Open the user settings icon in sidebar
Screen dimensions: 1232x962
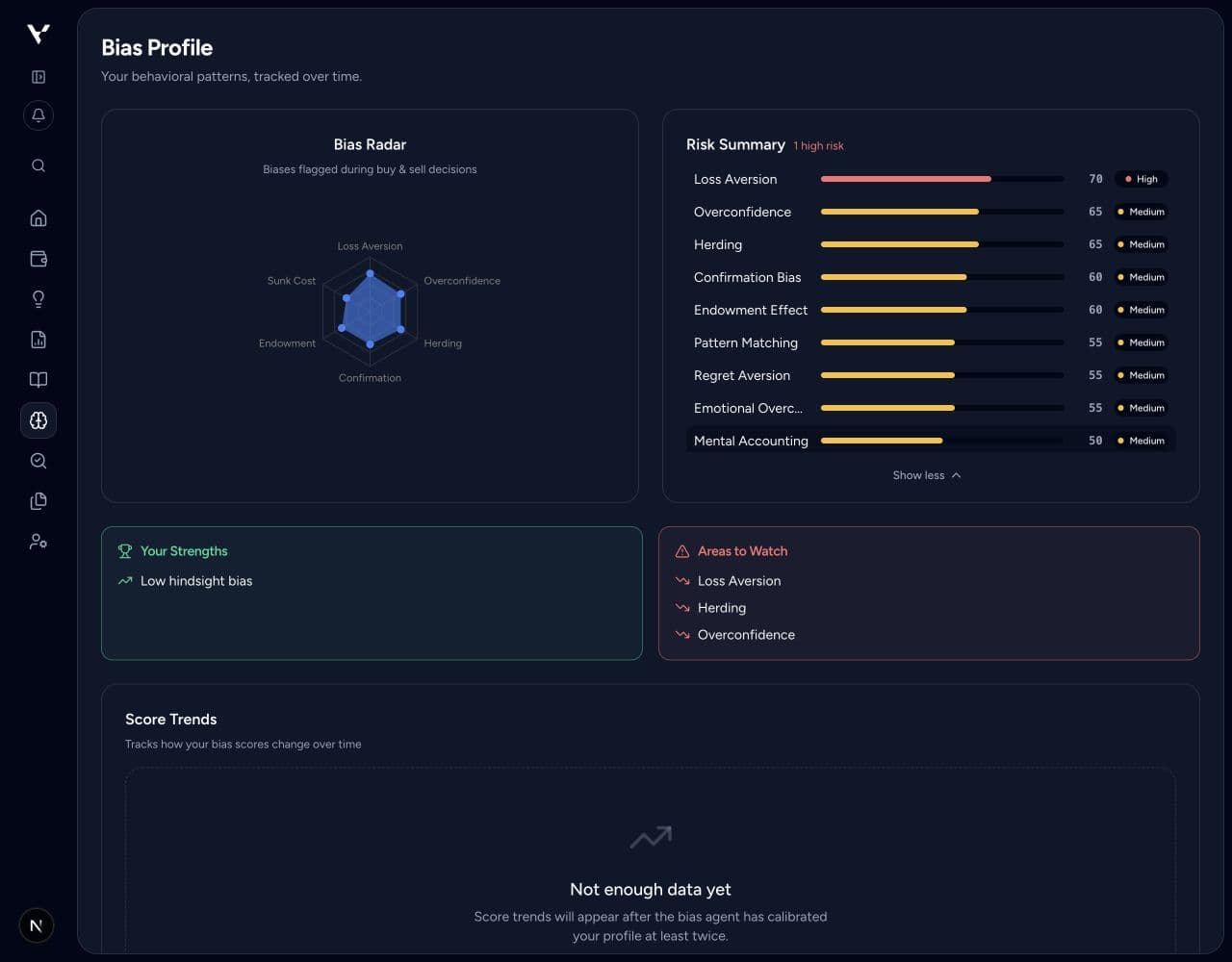38,542
